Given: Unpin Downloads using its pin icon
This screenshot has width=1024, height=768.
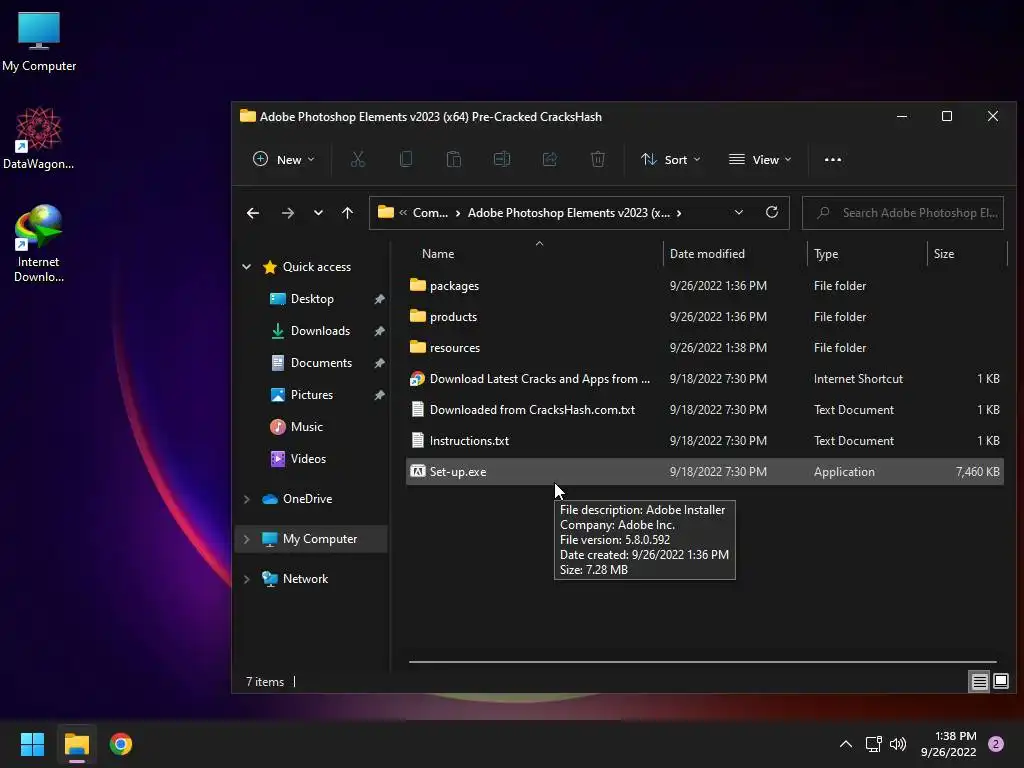Looking at the screenshot, I should click(379, 331).
